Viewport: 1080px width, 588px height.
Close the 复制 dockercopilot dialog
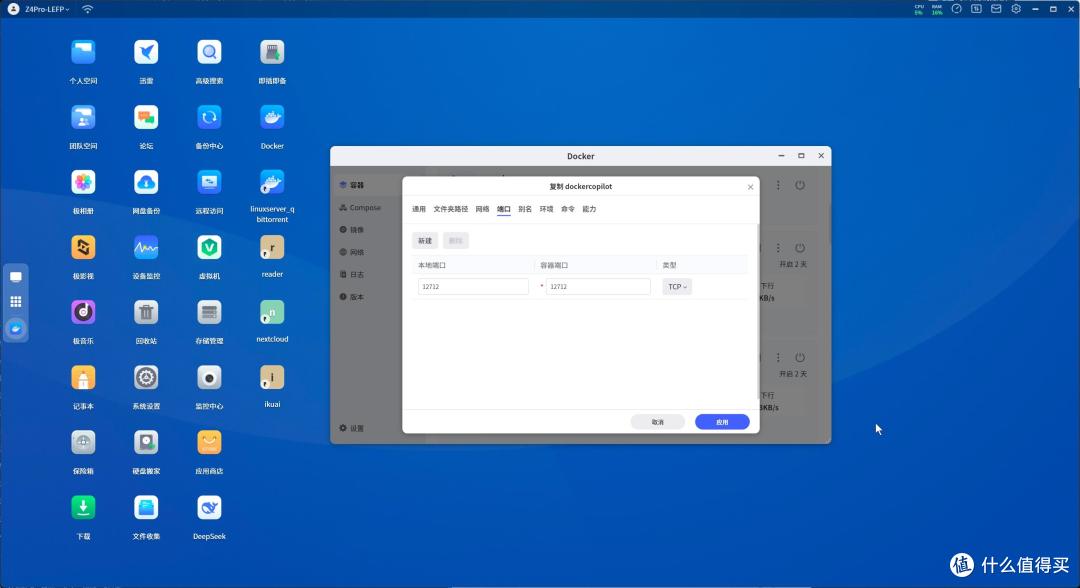click(750, 187)
